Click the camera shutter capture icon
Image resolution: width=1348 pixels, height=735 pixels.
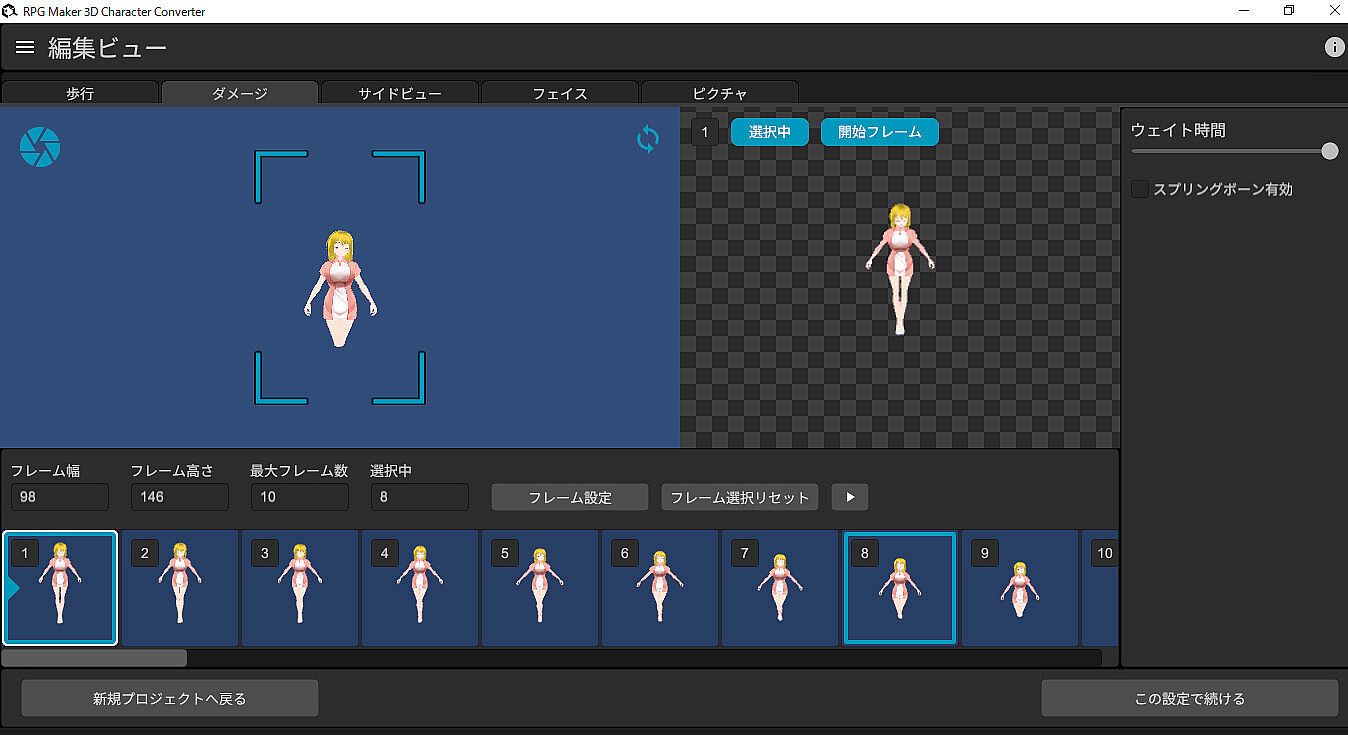40,147
